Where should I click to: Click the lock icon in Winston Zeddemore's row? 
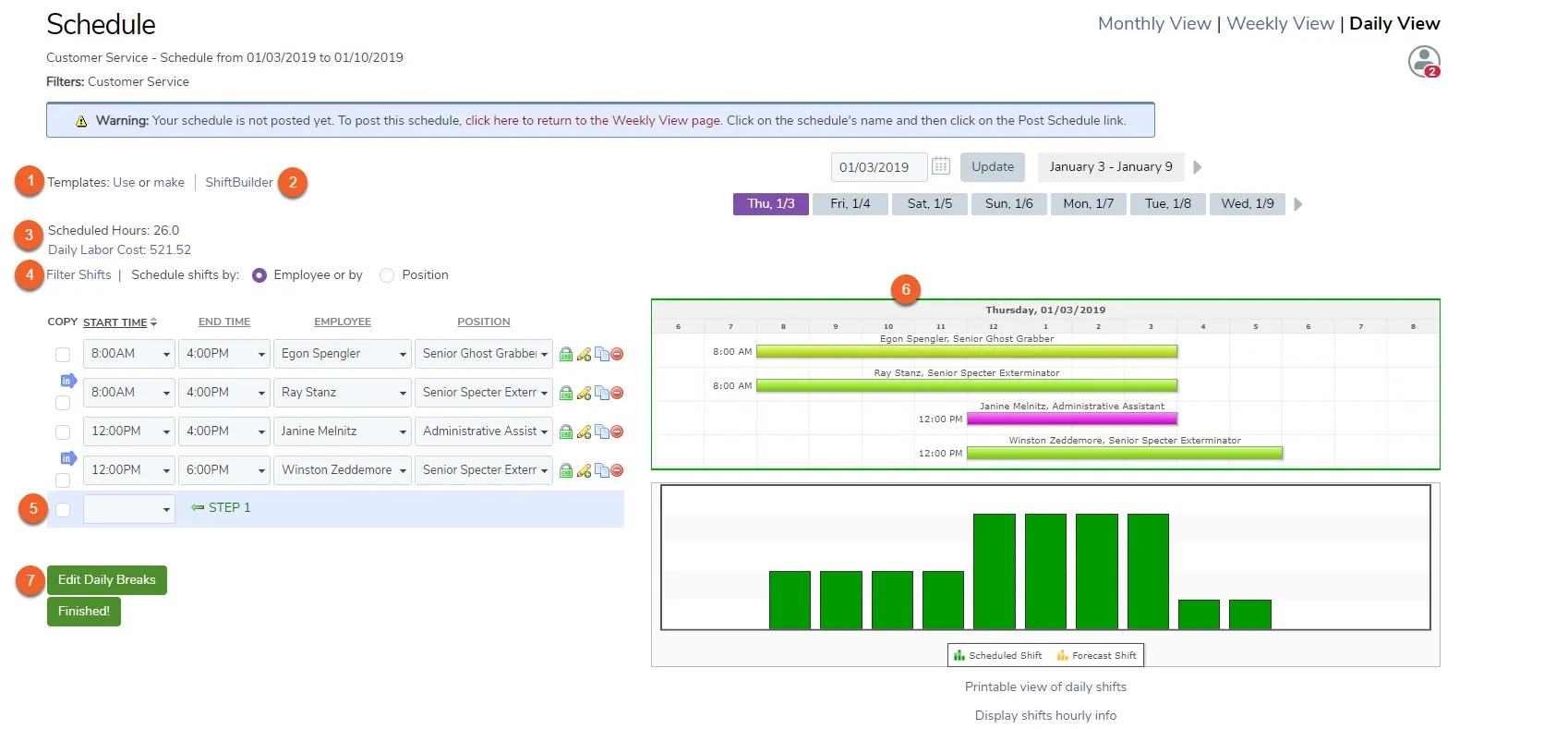[566, 471]
